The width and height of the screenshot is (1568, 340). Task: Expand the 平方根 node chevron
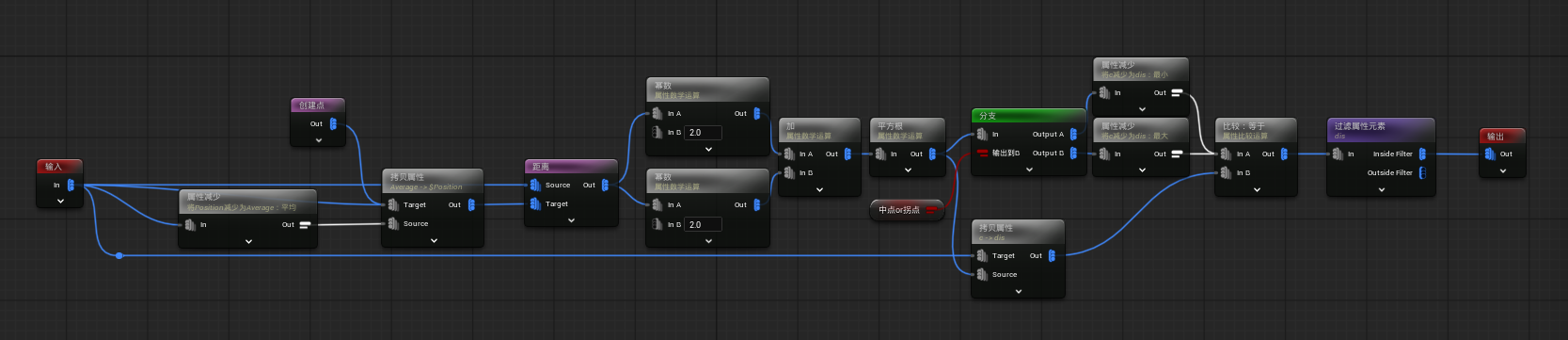908,170
